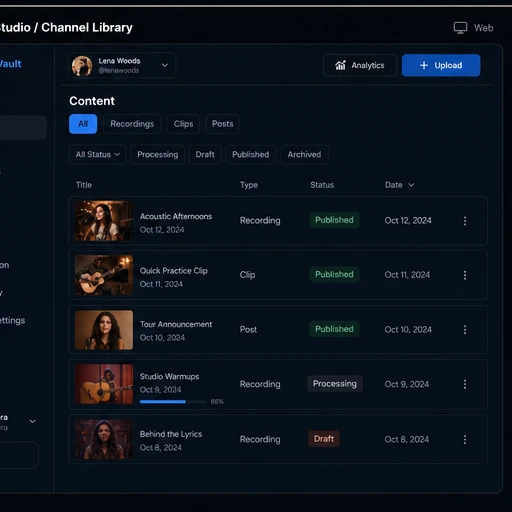Click the Type column header
512x512 pixels.
pyautogui.click(x=249, y=185)
